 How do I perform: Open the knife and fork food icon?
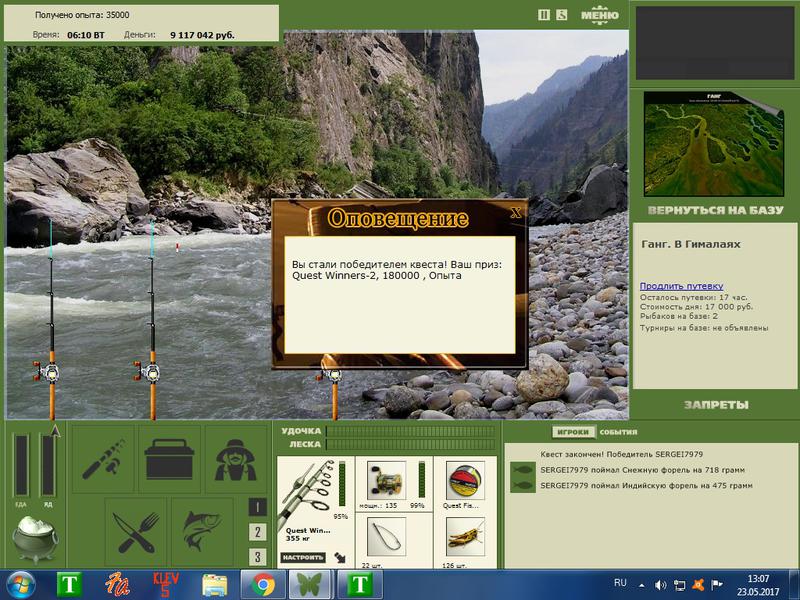point(136,532)
